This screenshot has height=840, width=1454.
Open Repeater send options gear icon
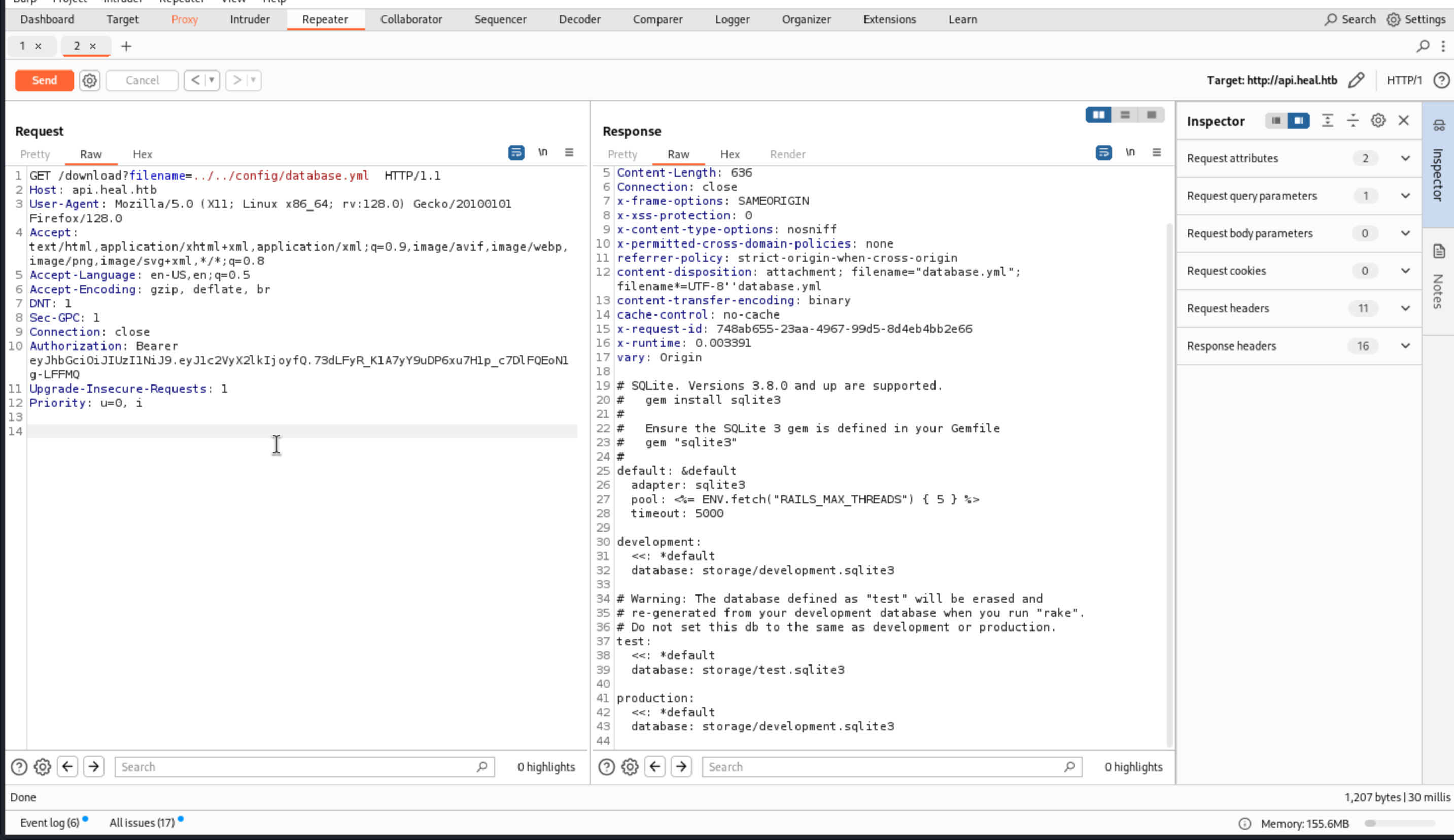[x=89, y=80]
